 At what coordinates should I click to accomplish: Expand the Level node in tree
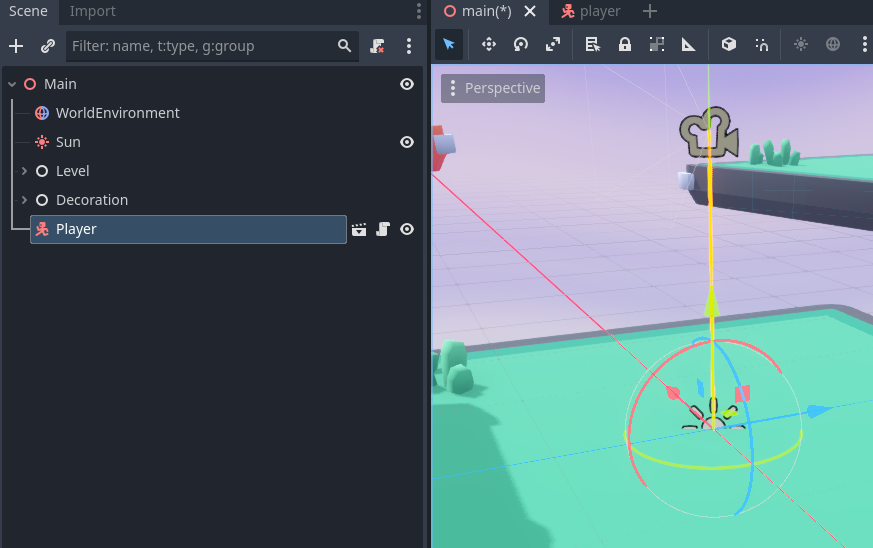coord(24,171)
